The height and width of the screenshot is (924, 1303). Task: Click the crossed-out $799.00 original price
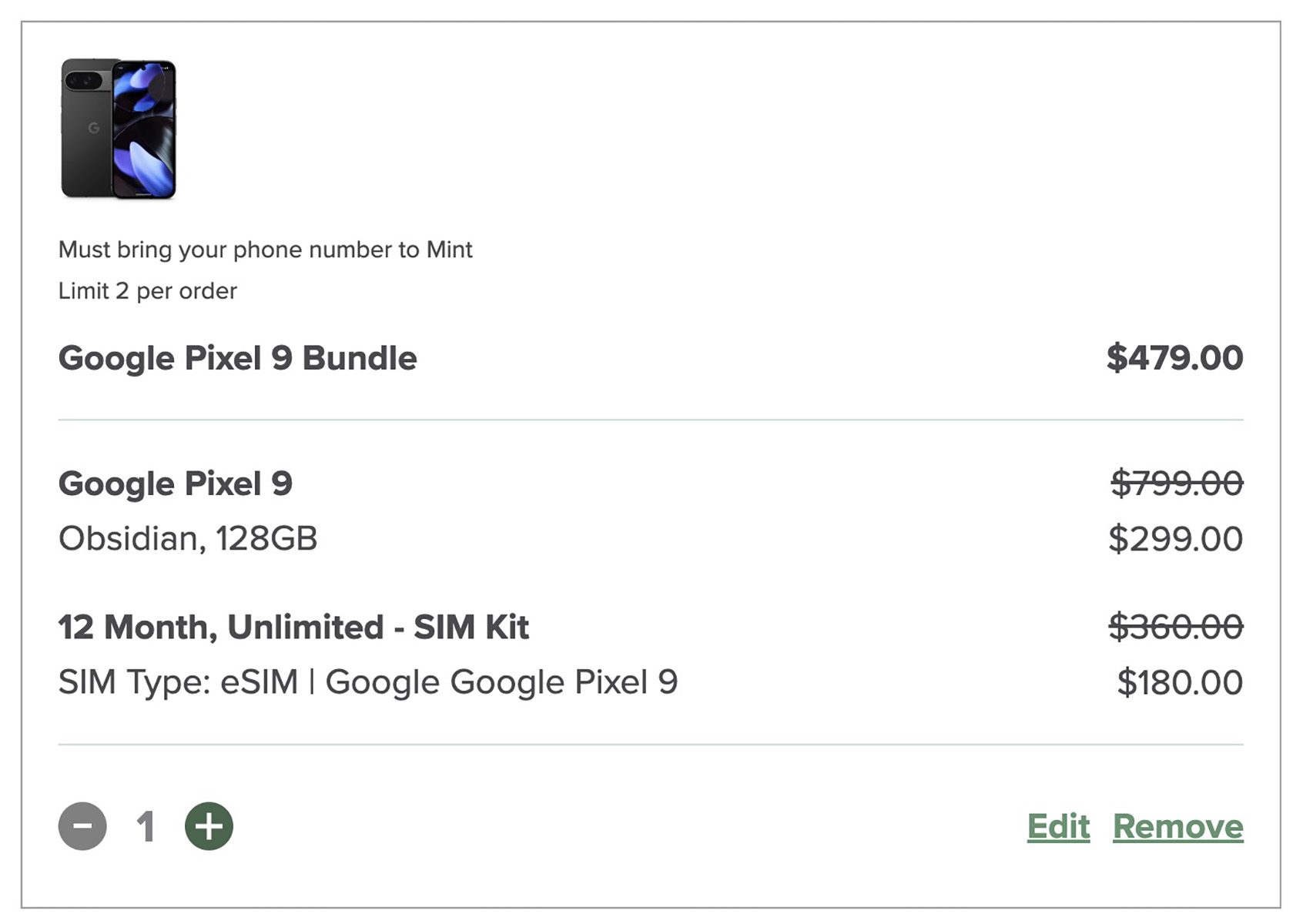[x=1176, y=484]
